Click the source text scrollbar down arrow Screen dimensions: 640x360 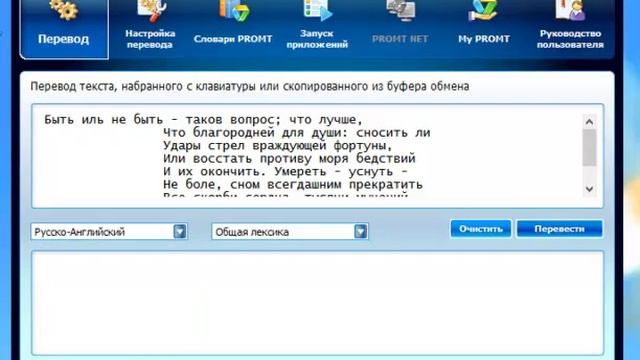pos(589,189)
